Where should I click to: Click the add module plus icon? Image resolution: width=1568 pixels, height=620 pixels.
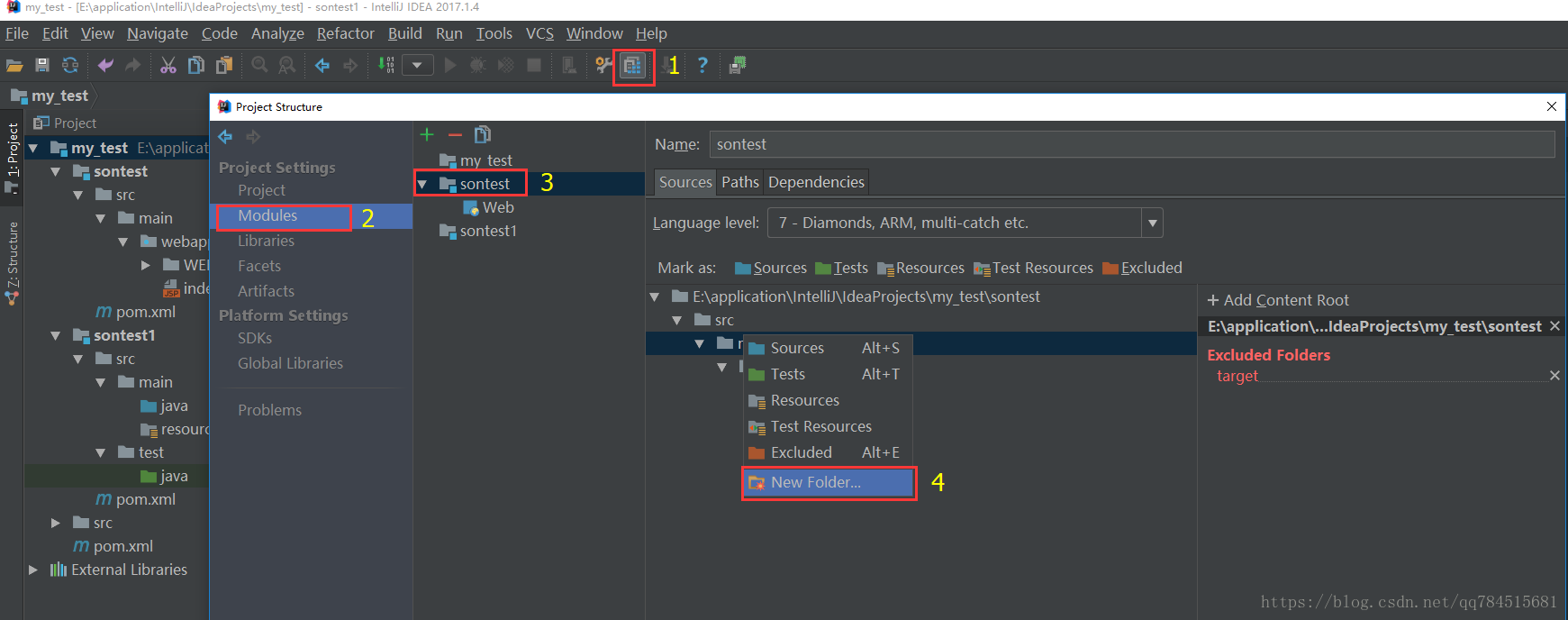(427, 134)
